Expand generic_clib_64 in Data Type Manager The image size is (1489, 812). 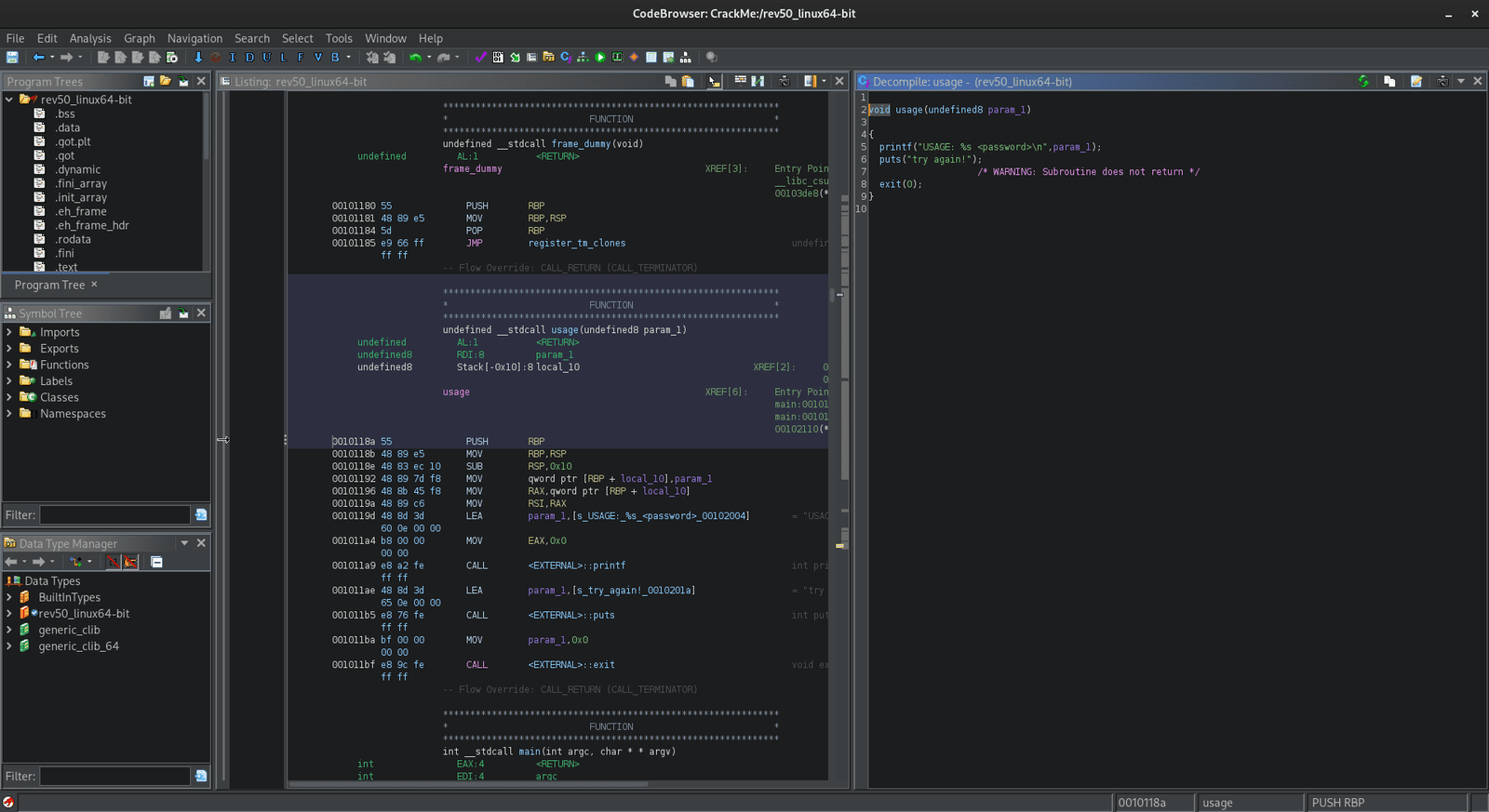click(x=9, y=646)
